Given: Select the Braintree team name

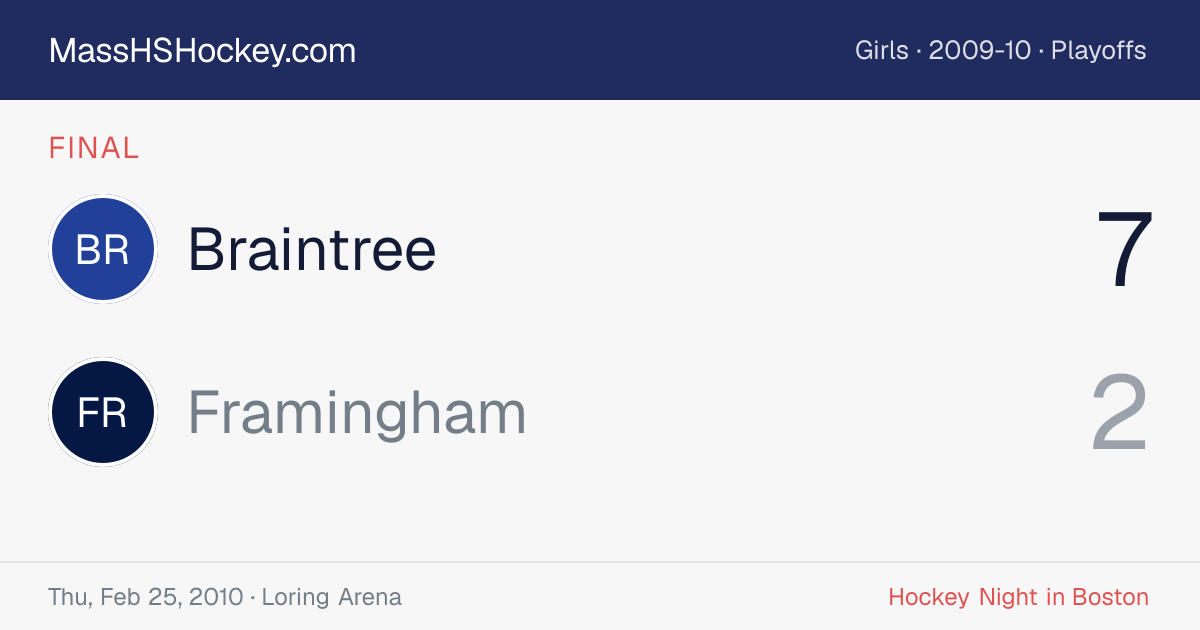Looking at the screenshot, I should 312,249.
